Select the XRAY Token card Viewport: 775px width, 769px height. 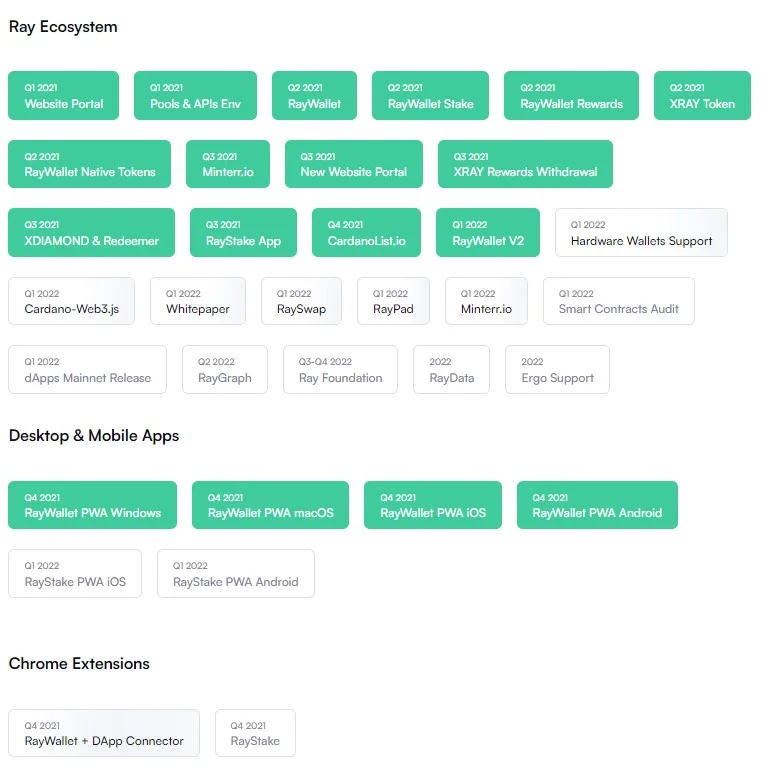(702, 95)
